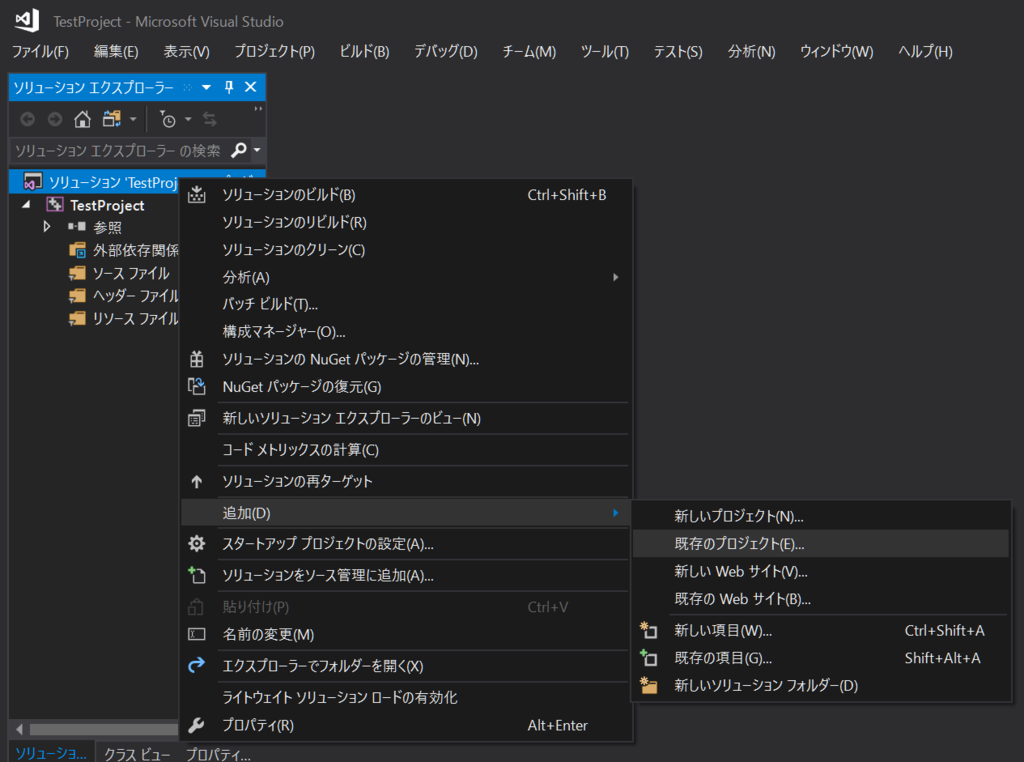Open the プロジェクト(P) menu
This screenshot has height=762, width=1024.
point(274,51)
